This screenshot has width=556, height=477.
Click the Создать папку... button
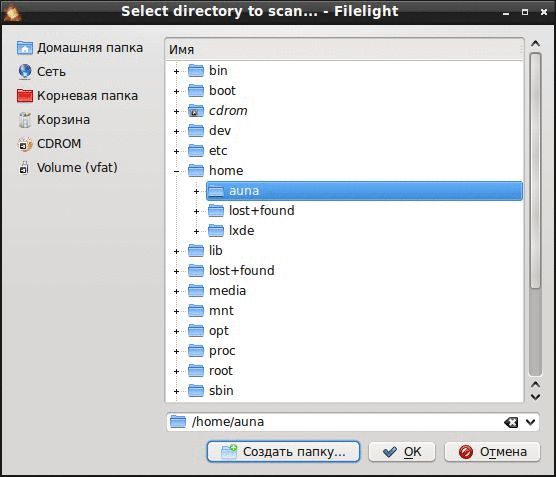(283, 452)
